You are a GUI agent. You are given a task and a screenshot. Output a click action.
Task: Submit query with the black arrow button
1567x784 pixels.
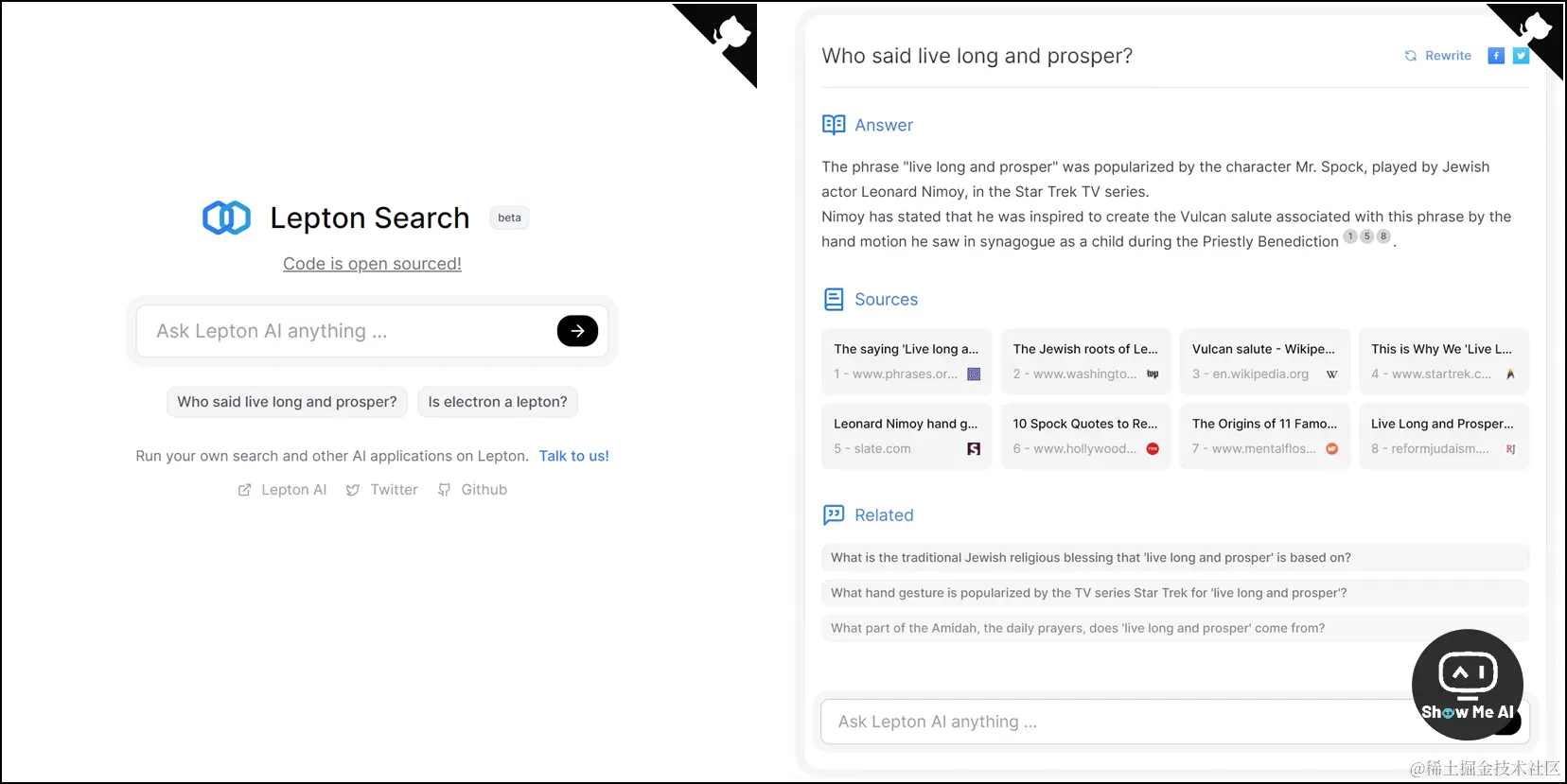(x=577, y=331)
